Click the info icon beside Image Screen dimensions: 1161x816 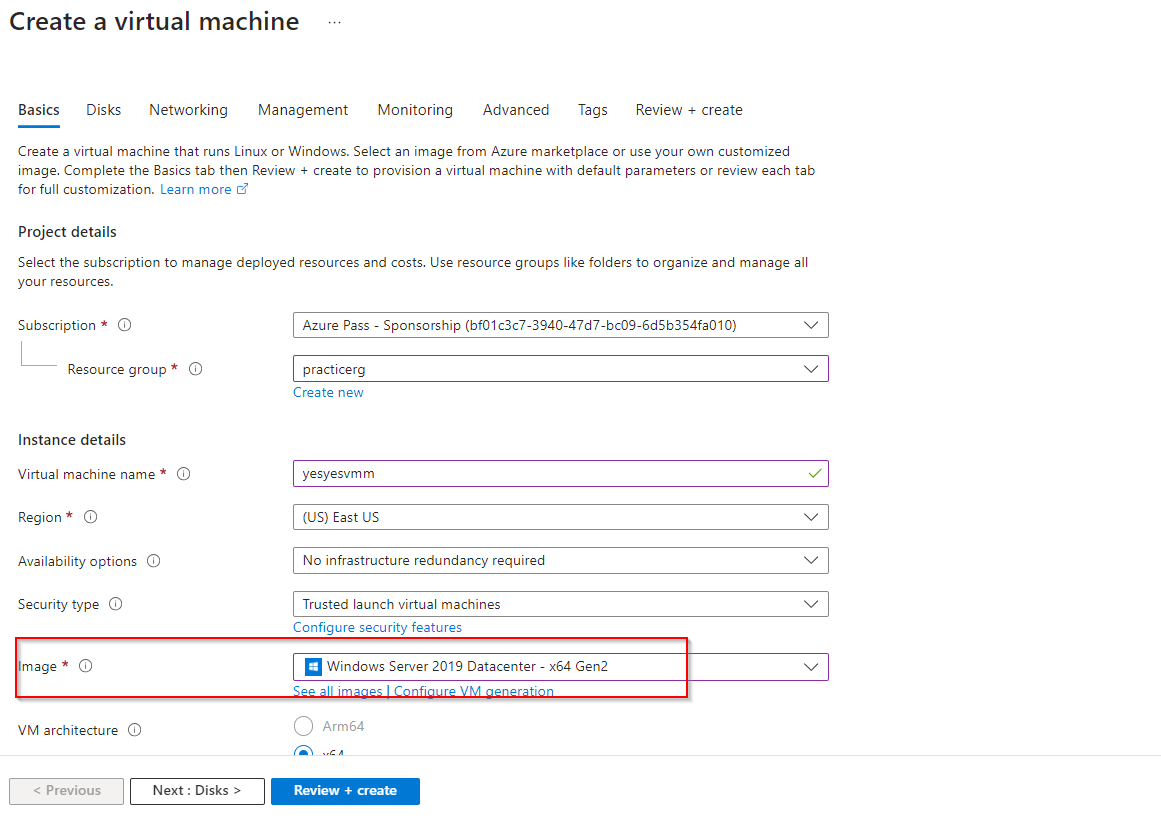[85, 666]
